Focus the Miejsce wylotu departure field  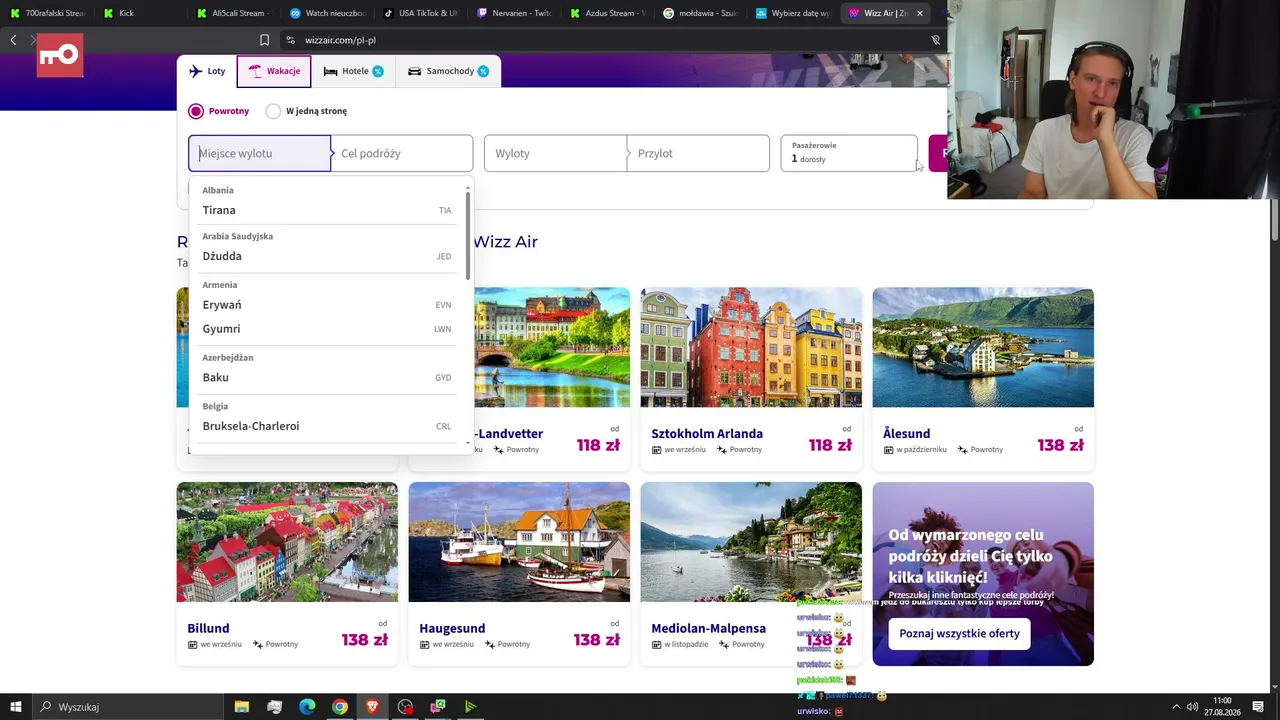[x=260, y=153]
